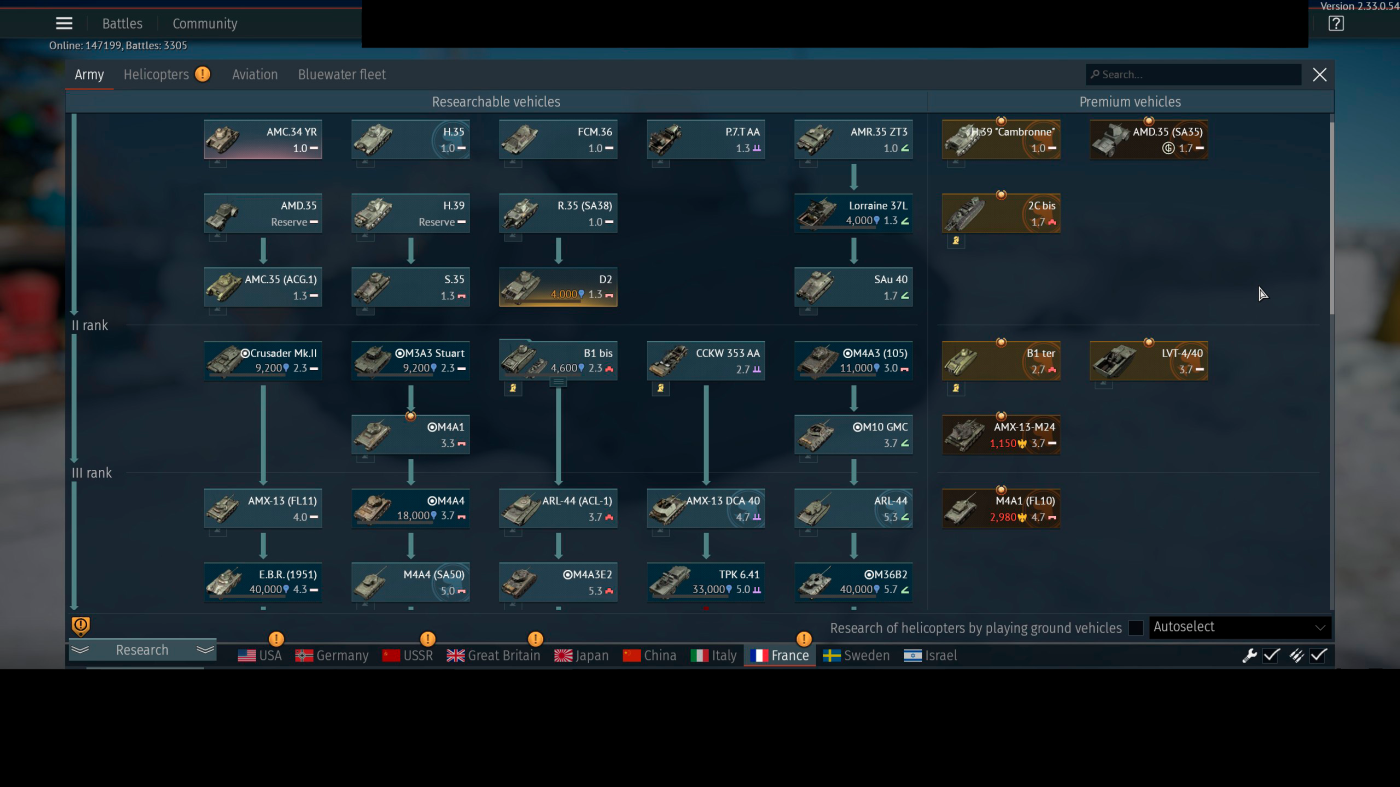Open the Autoselect dropdown
Viewport: 1400px width, 787px height.
[x=1240, y=627]
